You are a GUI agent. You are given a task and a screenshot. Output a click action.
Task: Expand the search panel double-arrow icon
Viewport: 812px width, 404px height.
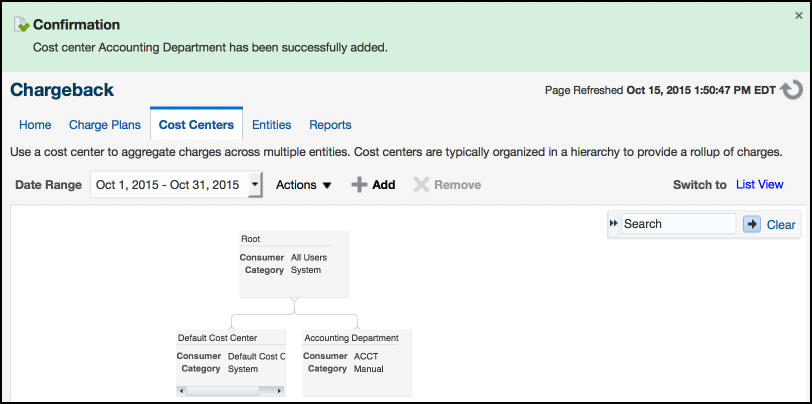tap(613, 224)
